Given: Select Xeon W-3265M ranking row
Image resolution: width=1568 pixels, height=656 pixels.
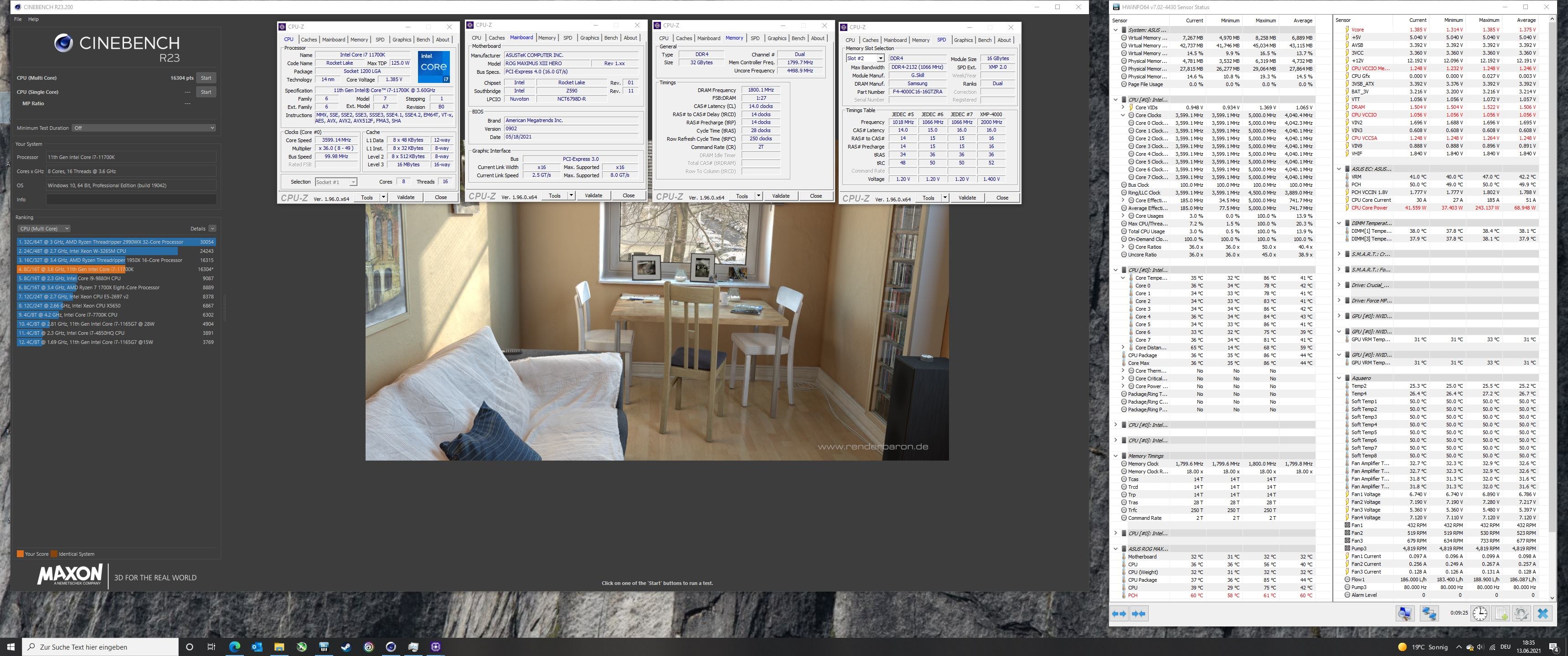Looking at the screenshot, I should point(116,251).
